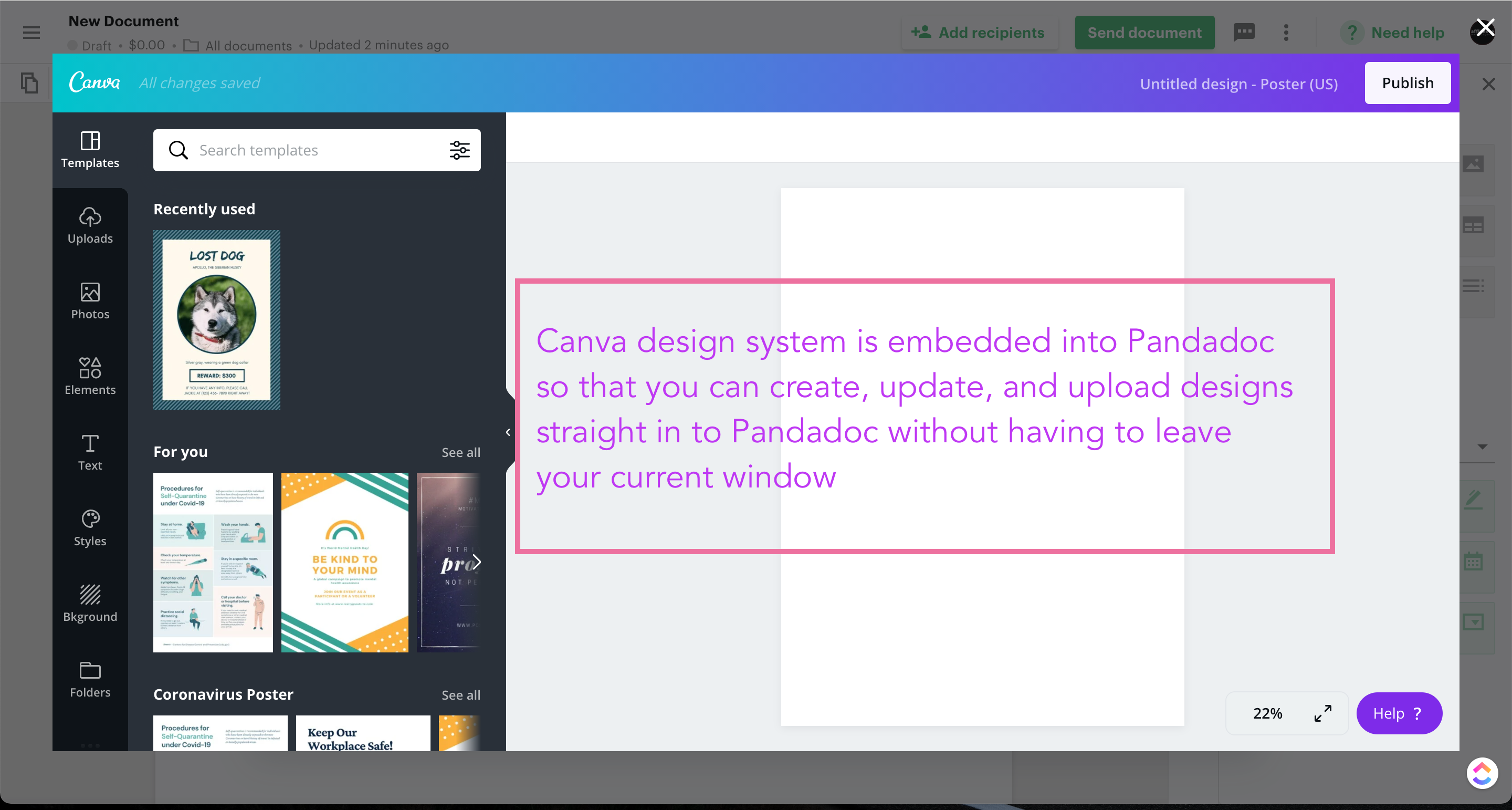The image size is (1512, 810).
Task: Open the PandaDoc chat comments icon
Action: pyautogui.click(x=1244, y=33)
